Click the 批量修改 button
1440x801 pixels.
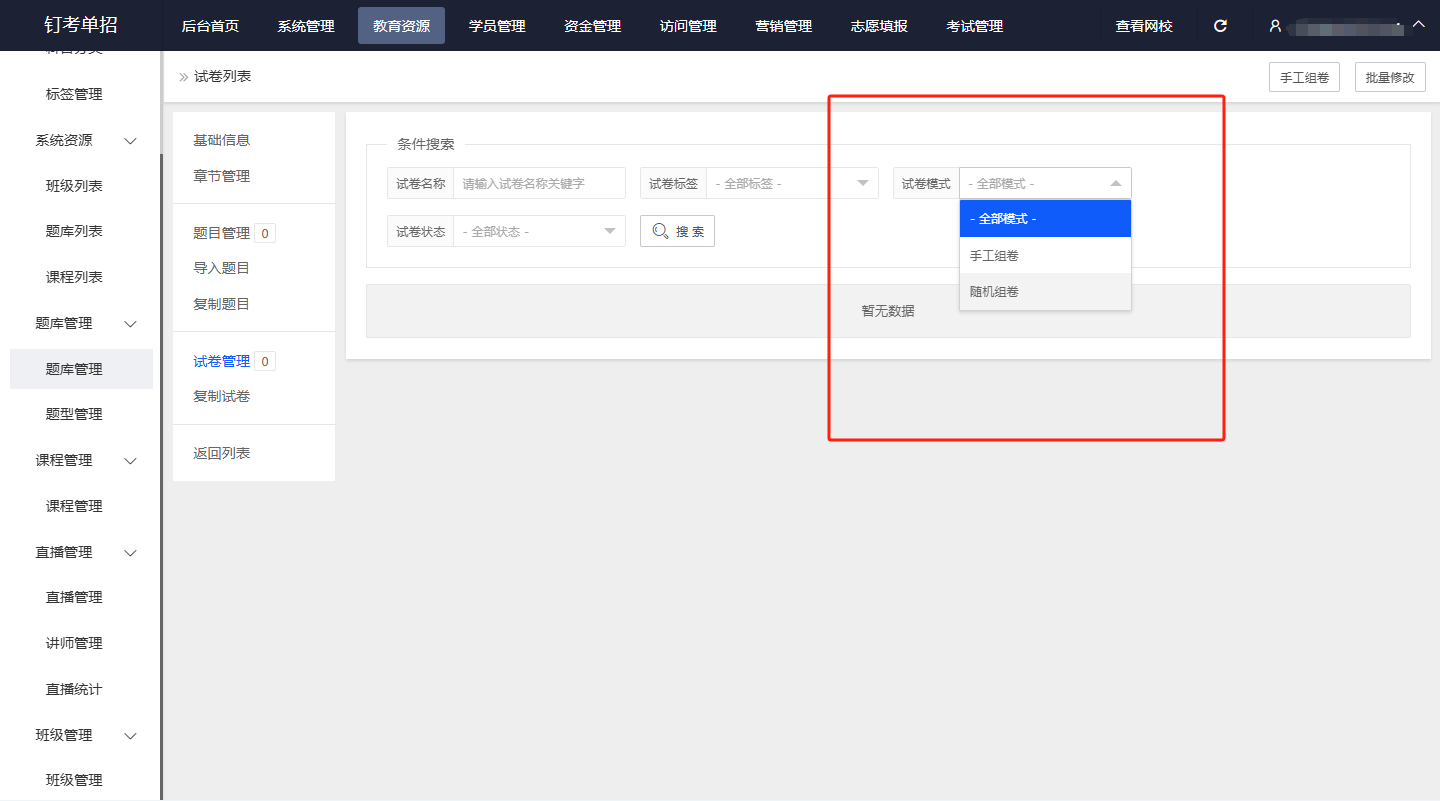pos(1389,77)
